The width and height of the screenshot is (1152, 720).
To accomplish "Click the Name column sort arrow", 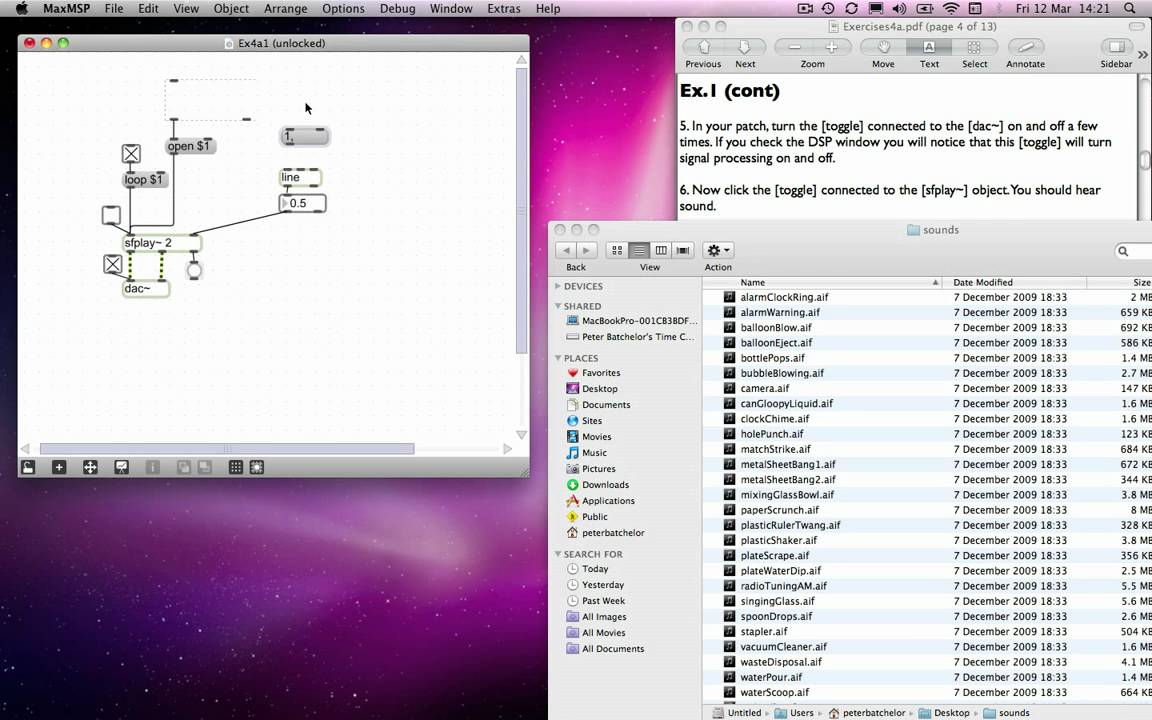I will [935, 282].
